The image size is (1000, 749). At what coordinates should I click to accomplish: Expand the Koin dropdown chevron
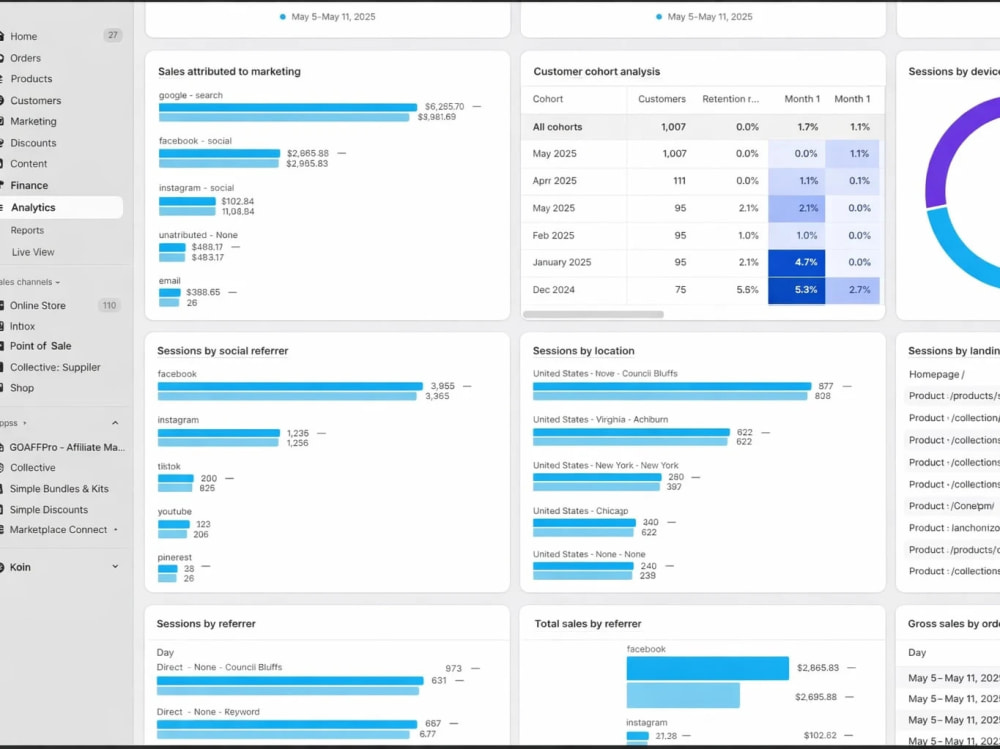(115, 567)
